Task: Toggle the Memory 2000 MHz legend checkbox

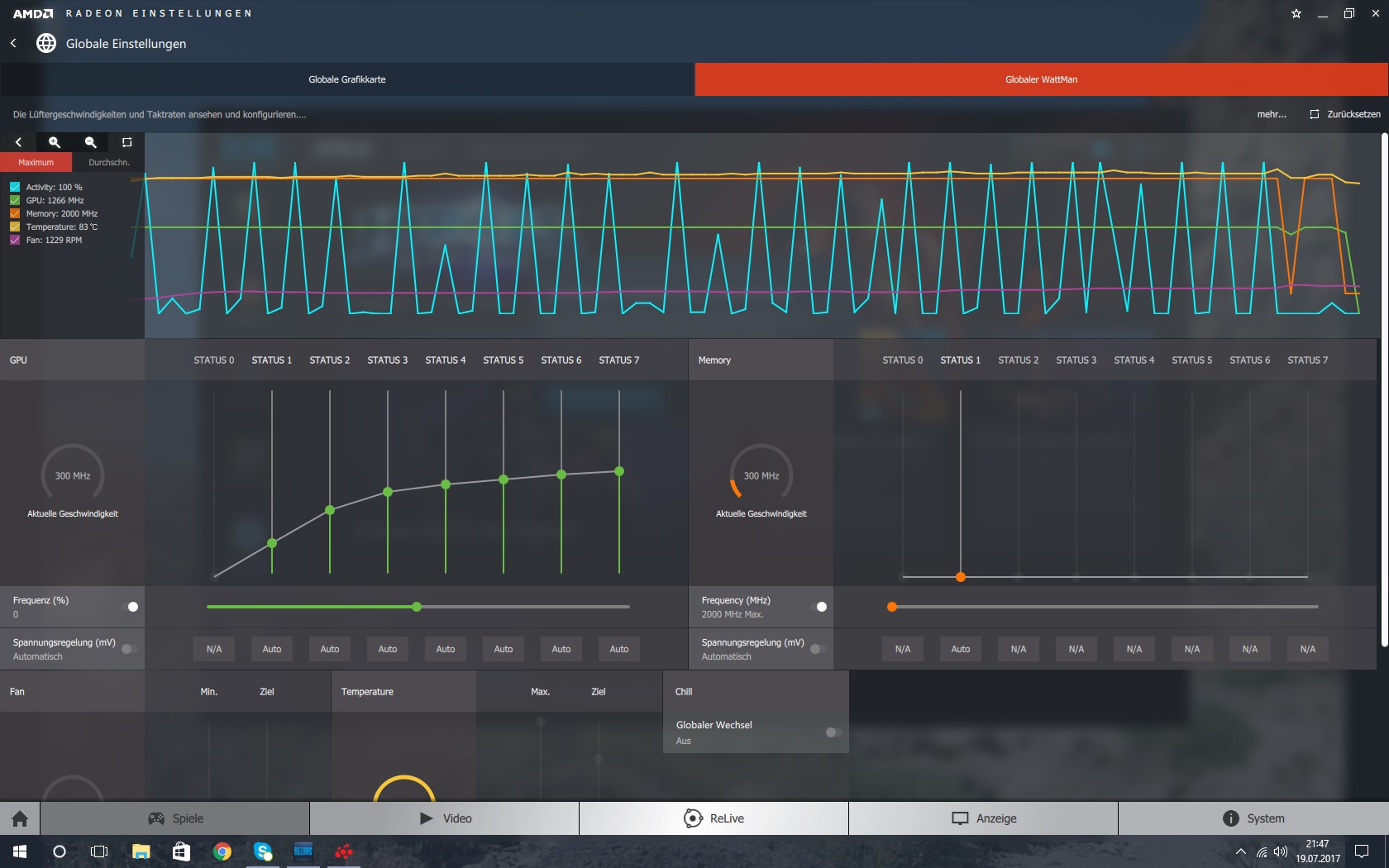Action: [x=15, y=214]
